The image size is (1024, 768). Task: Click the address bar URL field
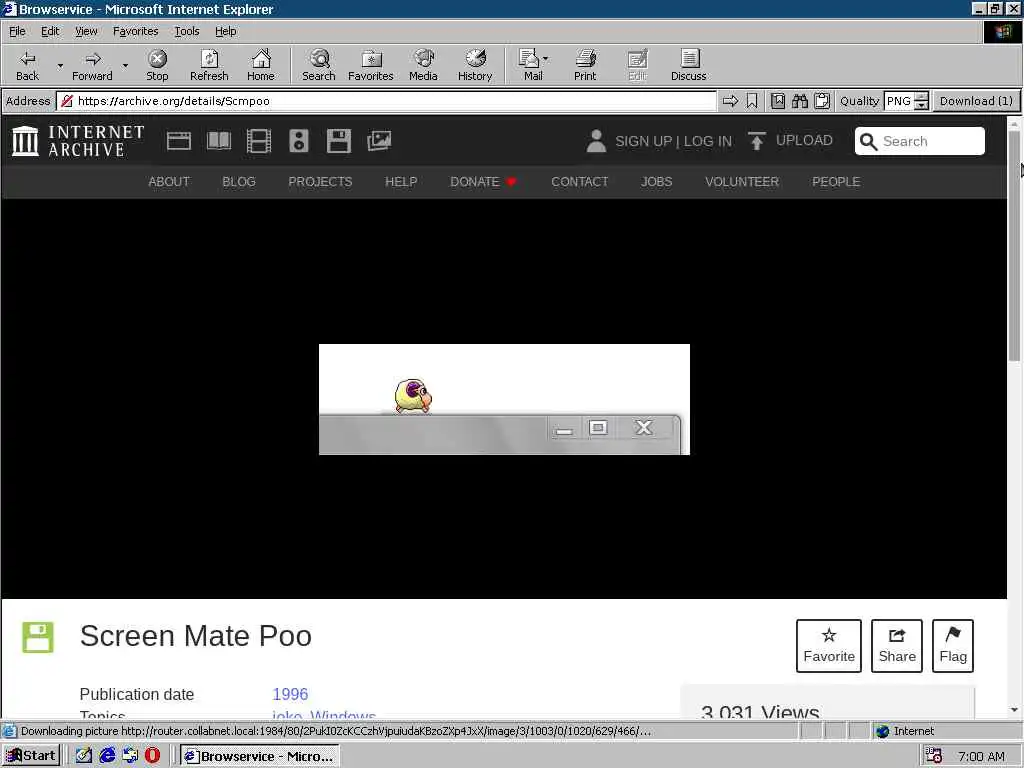click(x=387, y=101)
